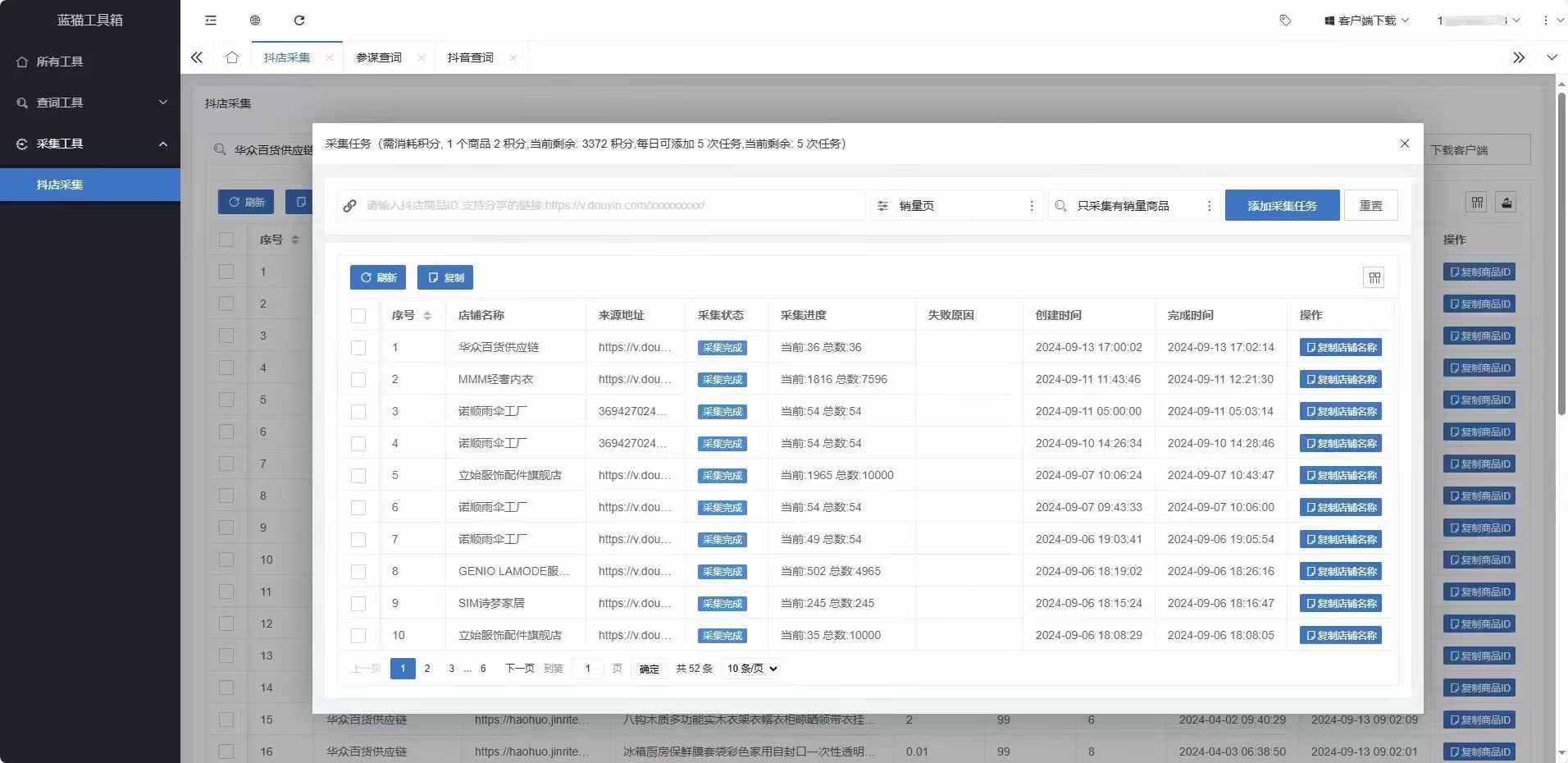Switch to the 参谋查词 tab
The height and width of the screenshot is (763, 1568).
pos(379,57)
